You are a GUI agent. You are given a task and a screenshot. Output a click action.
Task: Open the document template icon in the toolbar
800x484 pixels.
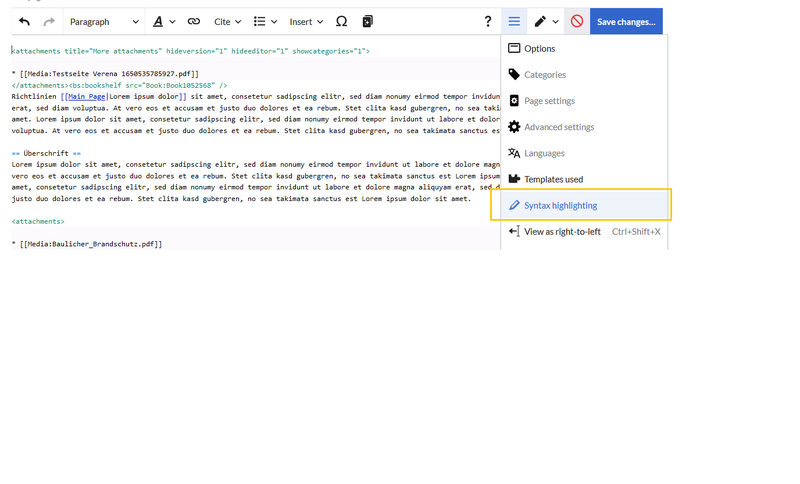[x=367, y=21]
